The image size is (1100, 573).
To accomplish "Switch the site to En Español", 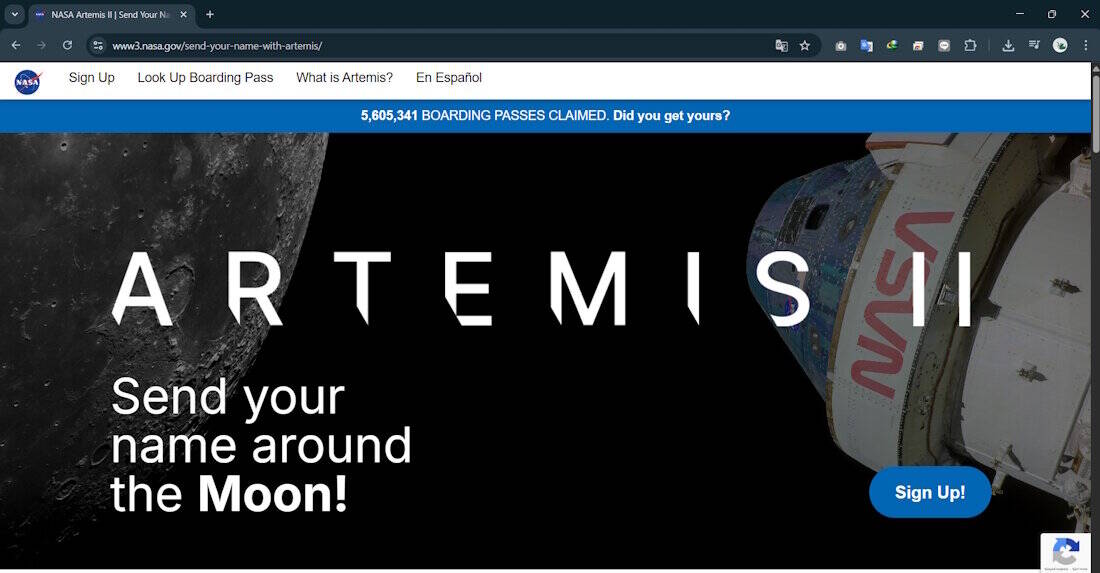I will tap(449, 78).
